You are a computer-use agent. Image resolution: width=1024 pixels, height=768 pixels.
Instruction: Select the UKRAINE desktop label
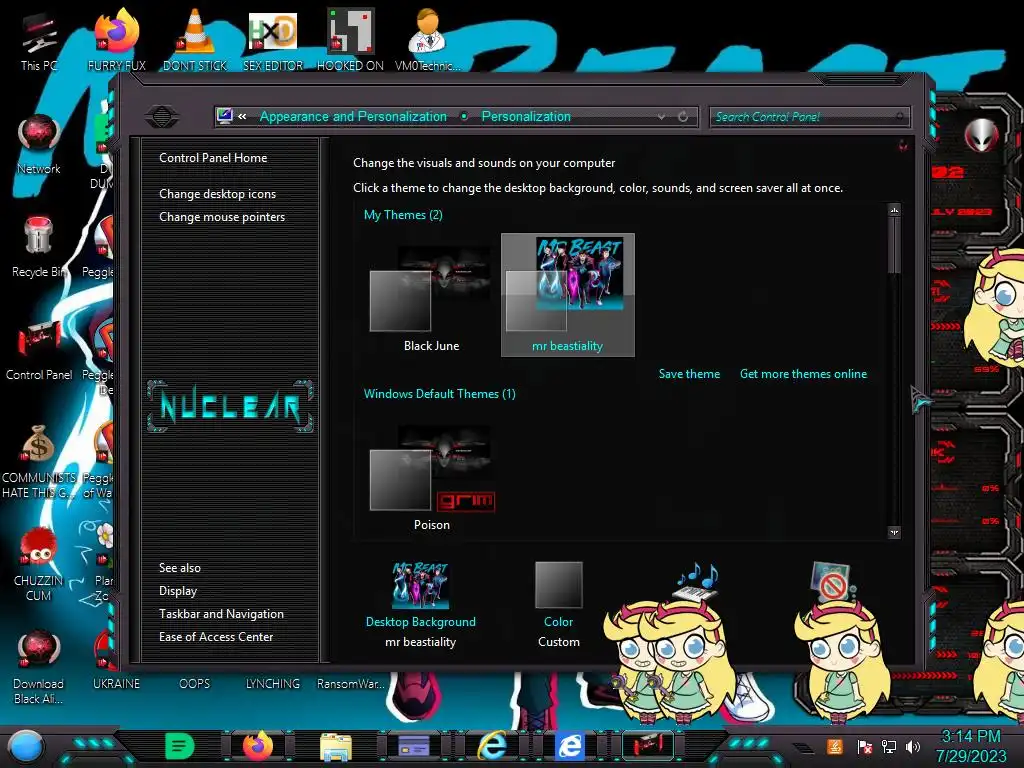[x=116, y=684]
